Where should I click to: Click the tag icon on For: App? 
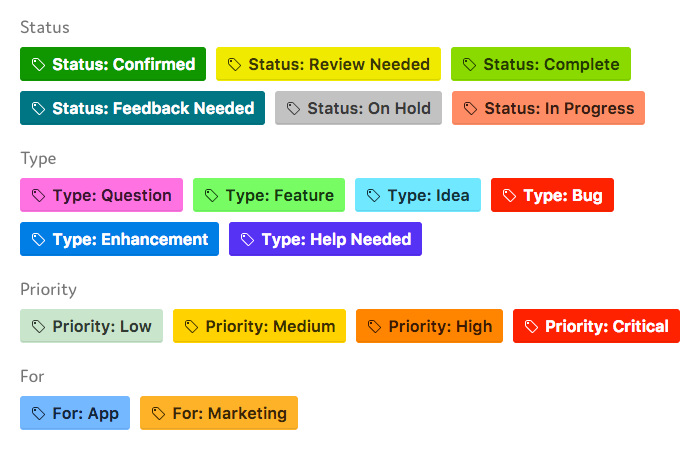(x=38, y=413)
